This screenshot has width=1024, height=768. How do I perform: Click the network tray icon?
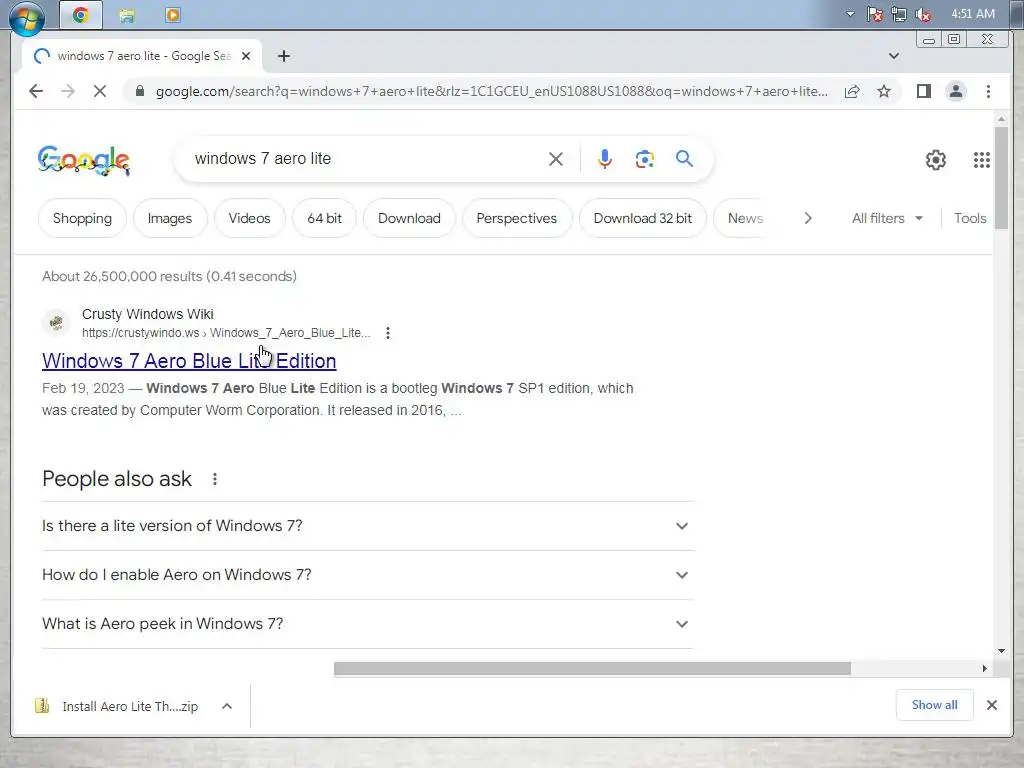[899, 14]
